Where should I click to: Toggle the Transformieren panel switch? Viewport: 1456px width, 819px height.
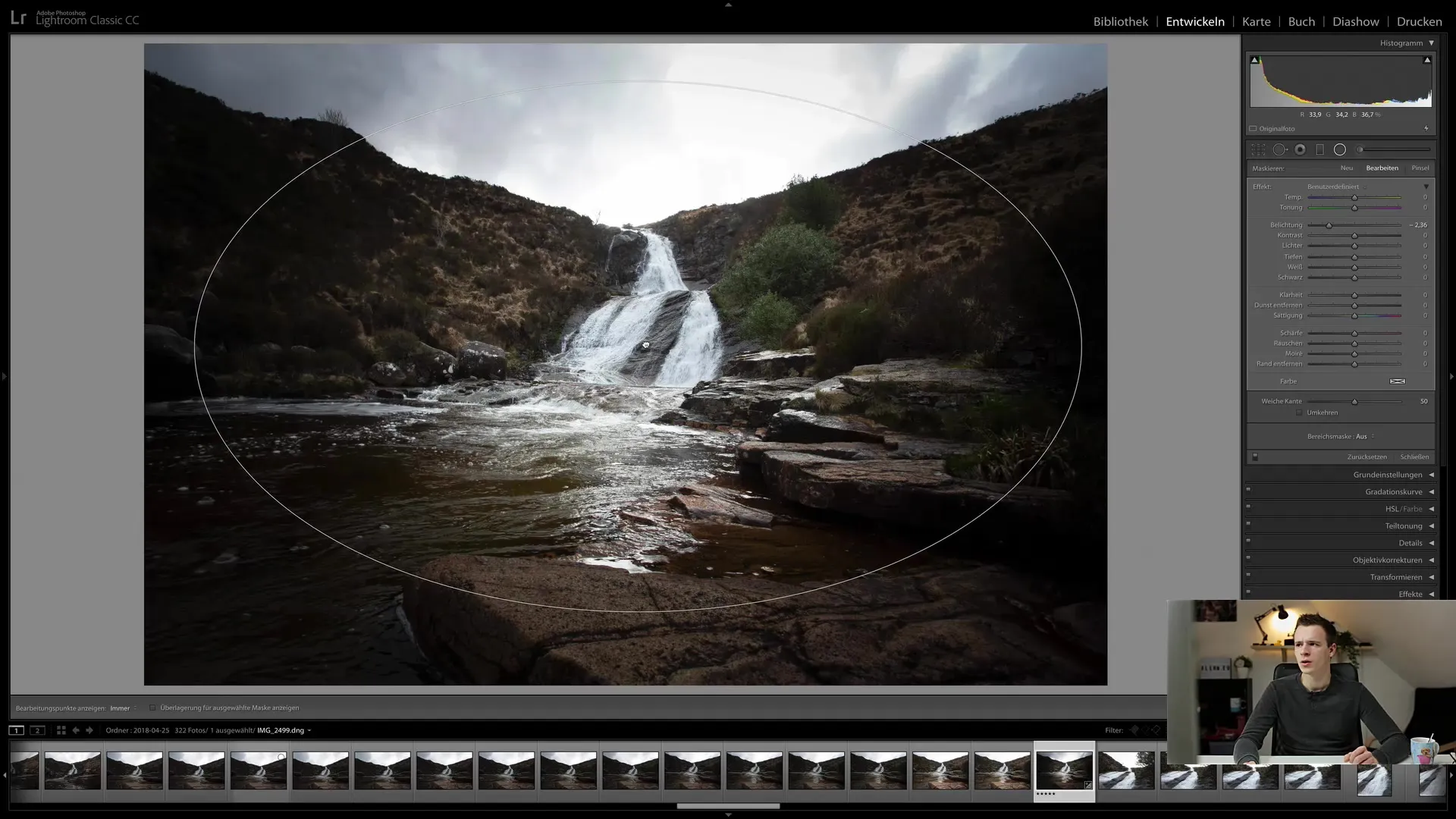pyautogui.click(x=1248, y=576)
